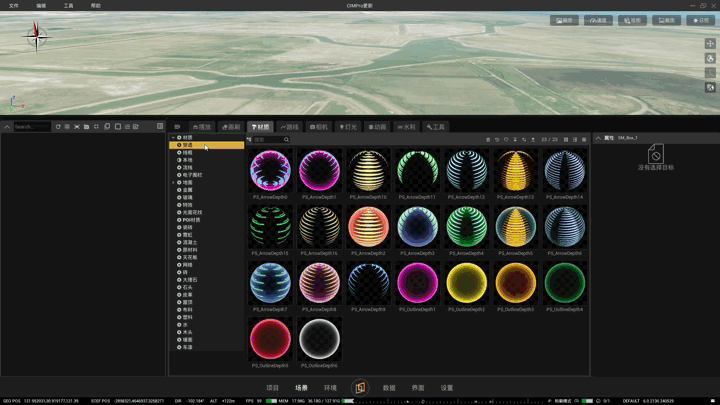The height and width of the screenshot is (405, 720).
Task: Collapse the left outliner panel chevron
Action: click(7, 127)
